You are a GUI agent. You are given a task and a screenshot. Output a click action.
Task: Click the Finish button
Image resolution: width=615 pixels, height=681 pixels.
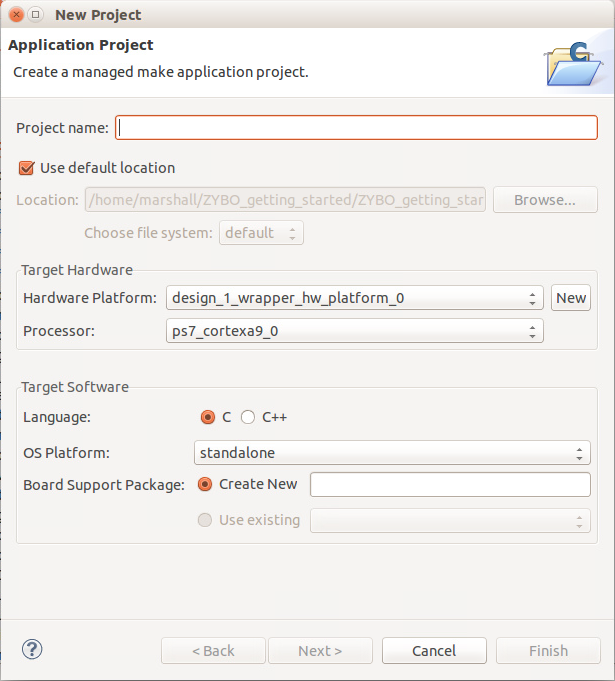pos(548,651)
